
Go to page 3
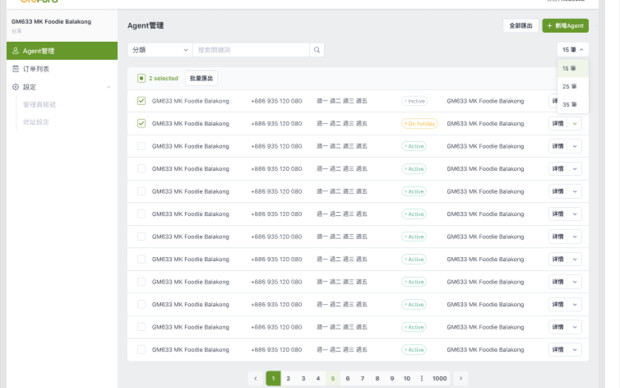click(x=303, y=379)
